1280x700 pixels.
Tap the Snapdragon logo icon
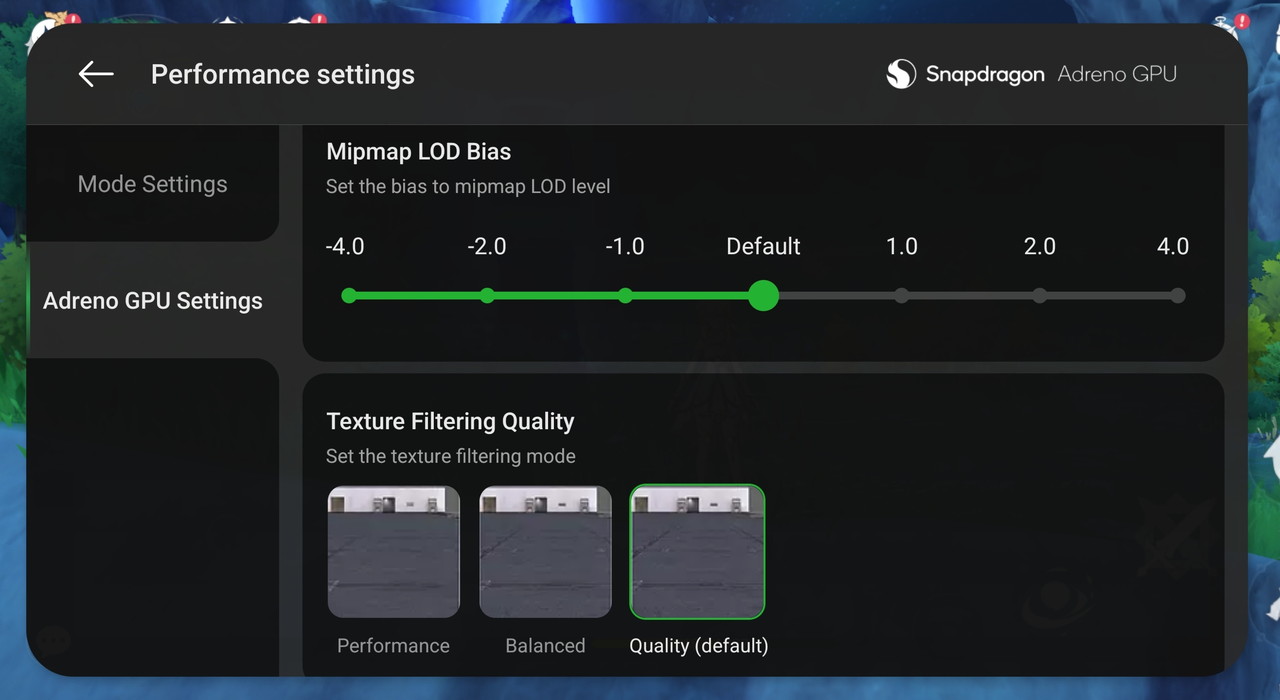901,74
